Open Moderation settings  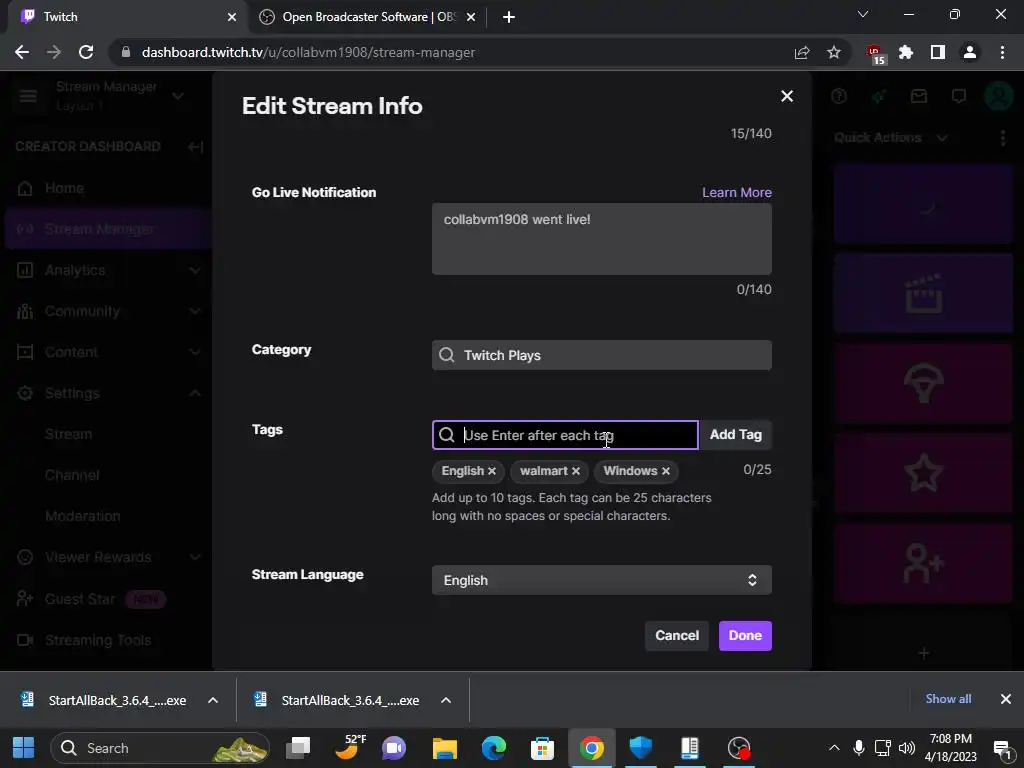point(83,517)
